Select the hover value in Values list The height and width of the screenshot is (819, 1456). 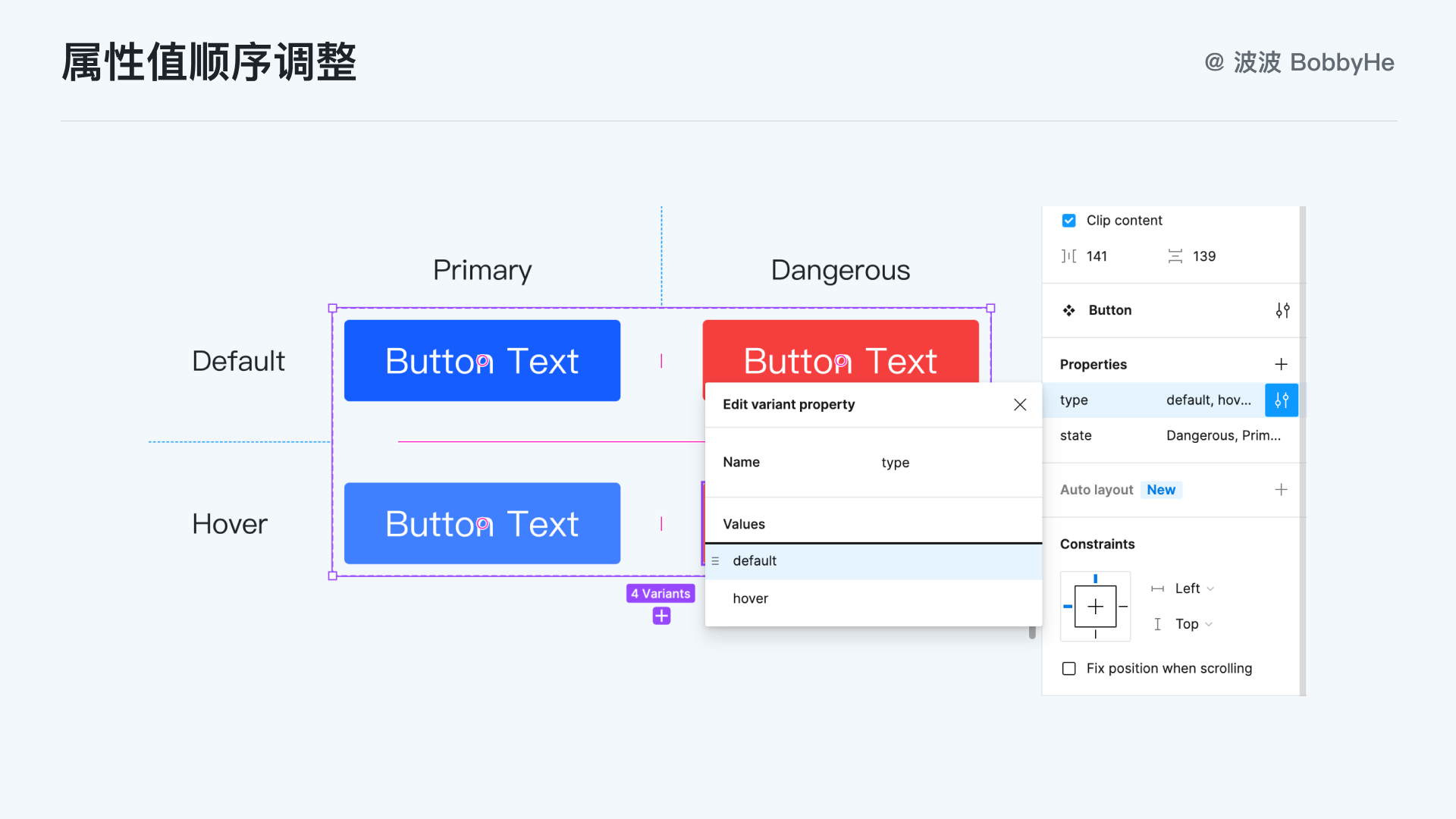tap(751, 598)
